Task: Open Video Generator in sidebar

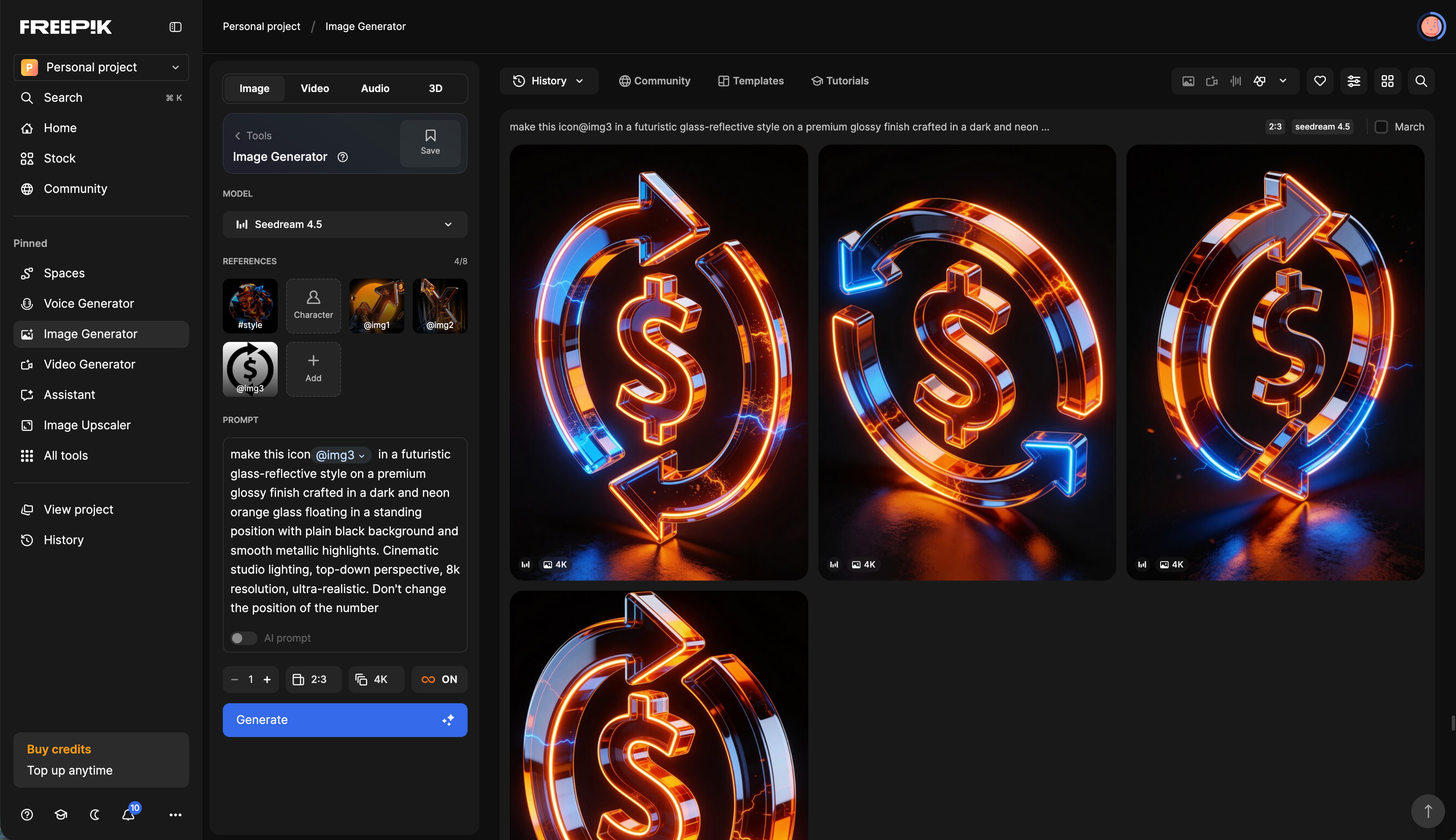Action: pyautogui.click(x=101, y=364)
